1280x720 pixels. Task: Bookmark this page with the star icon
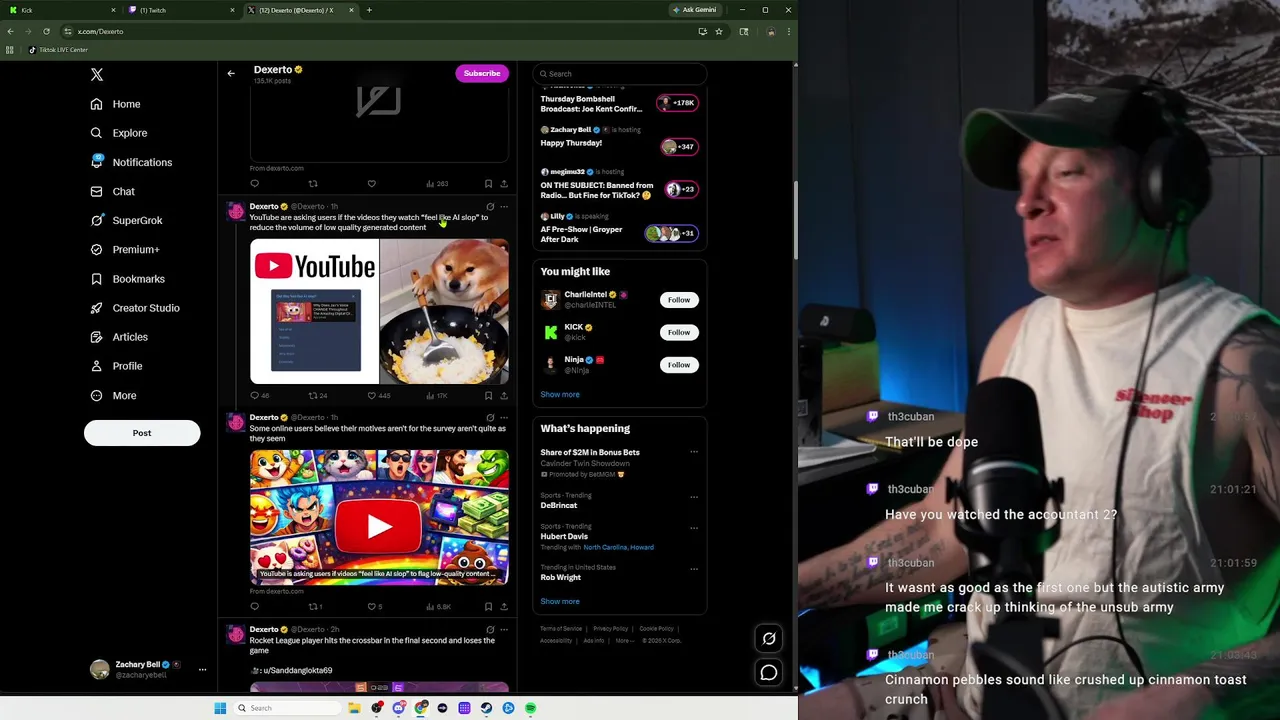click(x=718, y=31)
